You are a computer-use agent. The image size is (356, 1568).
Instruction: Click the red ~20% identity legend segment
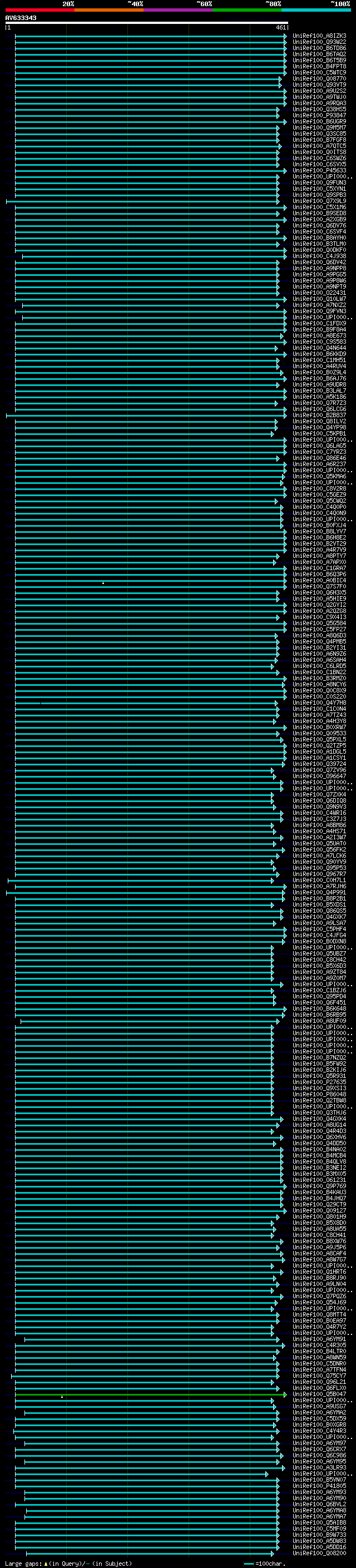(39, 10)
